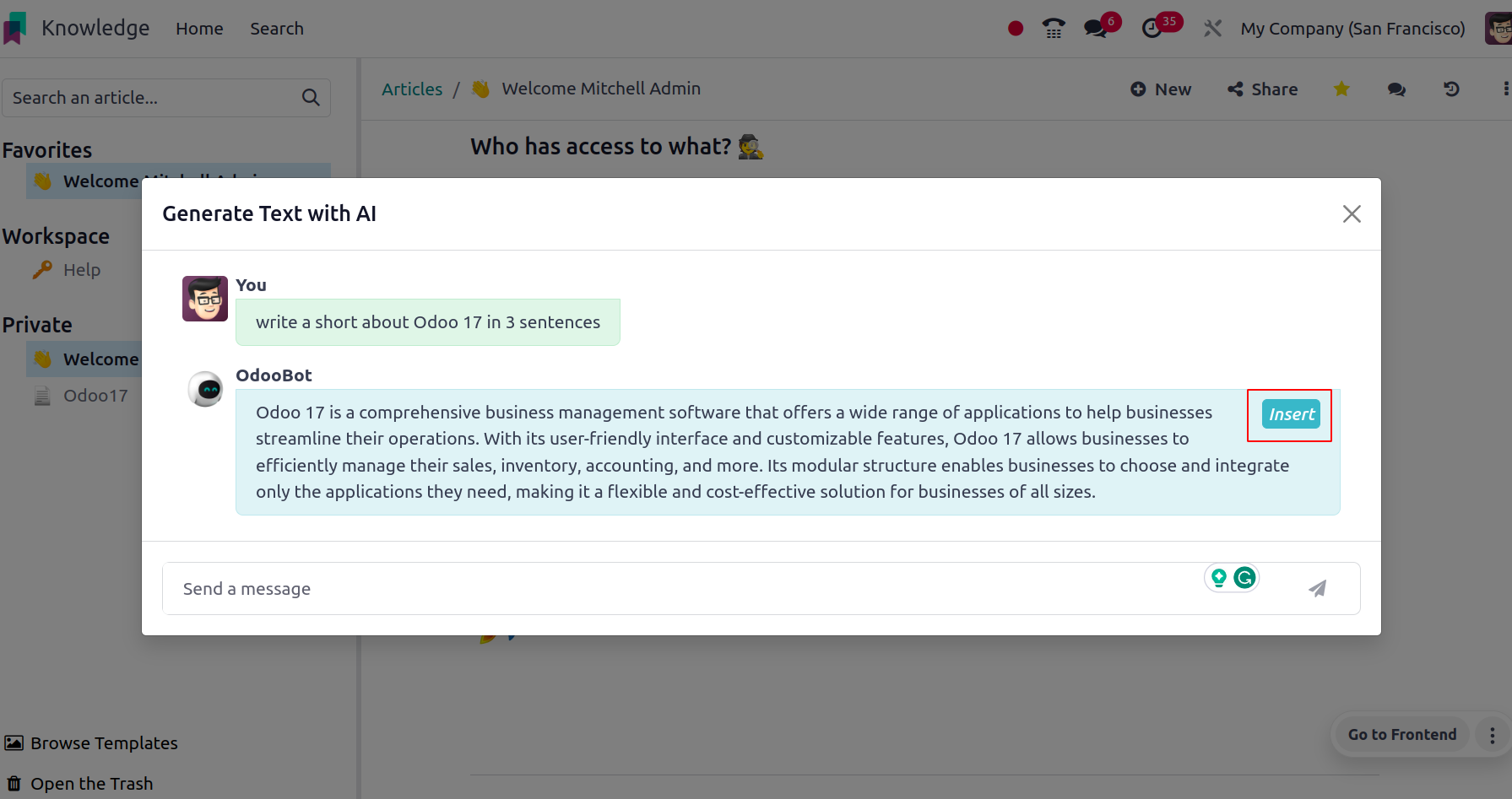Screen dimensions: 1512x799
Task: Open the Welcome article under Private
Action: click(84, 359)
